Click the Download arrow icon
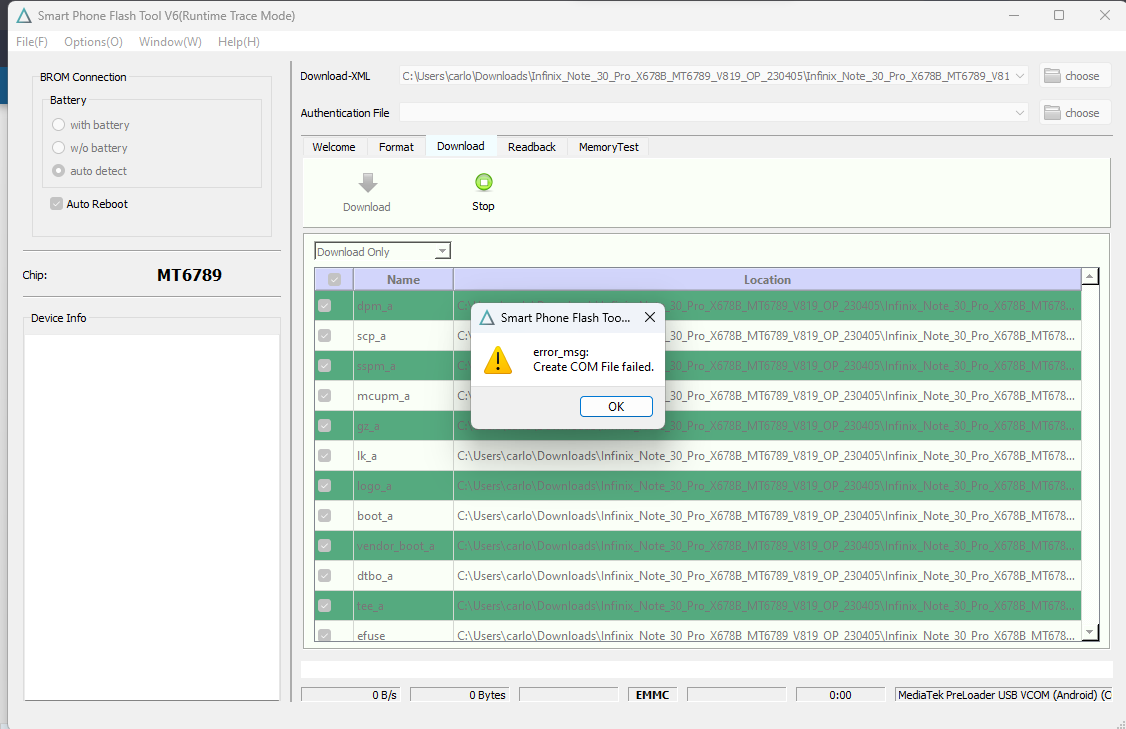This screenshot has height=729, width=1126. pyautogui.click(x=368, y=182)
